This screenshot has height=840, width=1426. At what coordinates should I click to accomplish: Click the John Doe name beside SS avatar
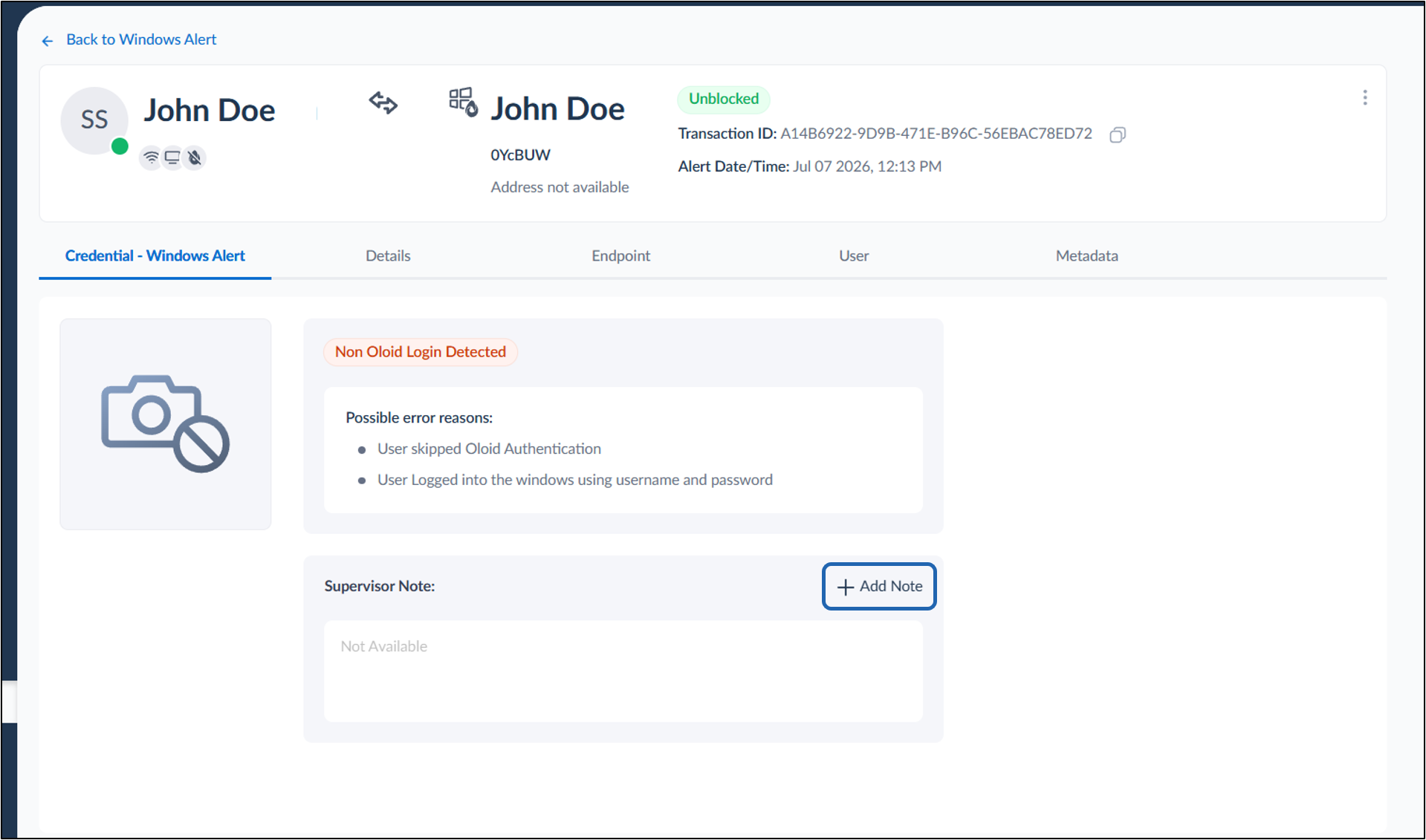click(x=210, y=111)
